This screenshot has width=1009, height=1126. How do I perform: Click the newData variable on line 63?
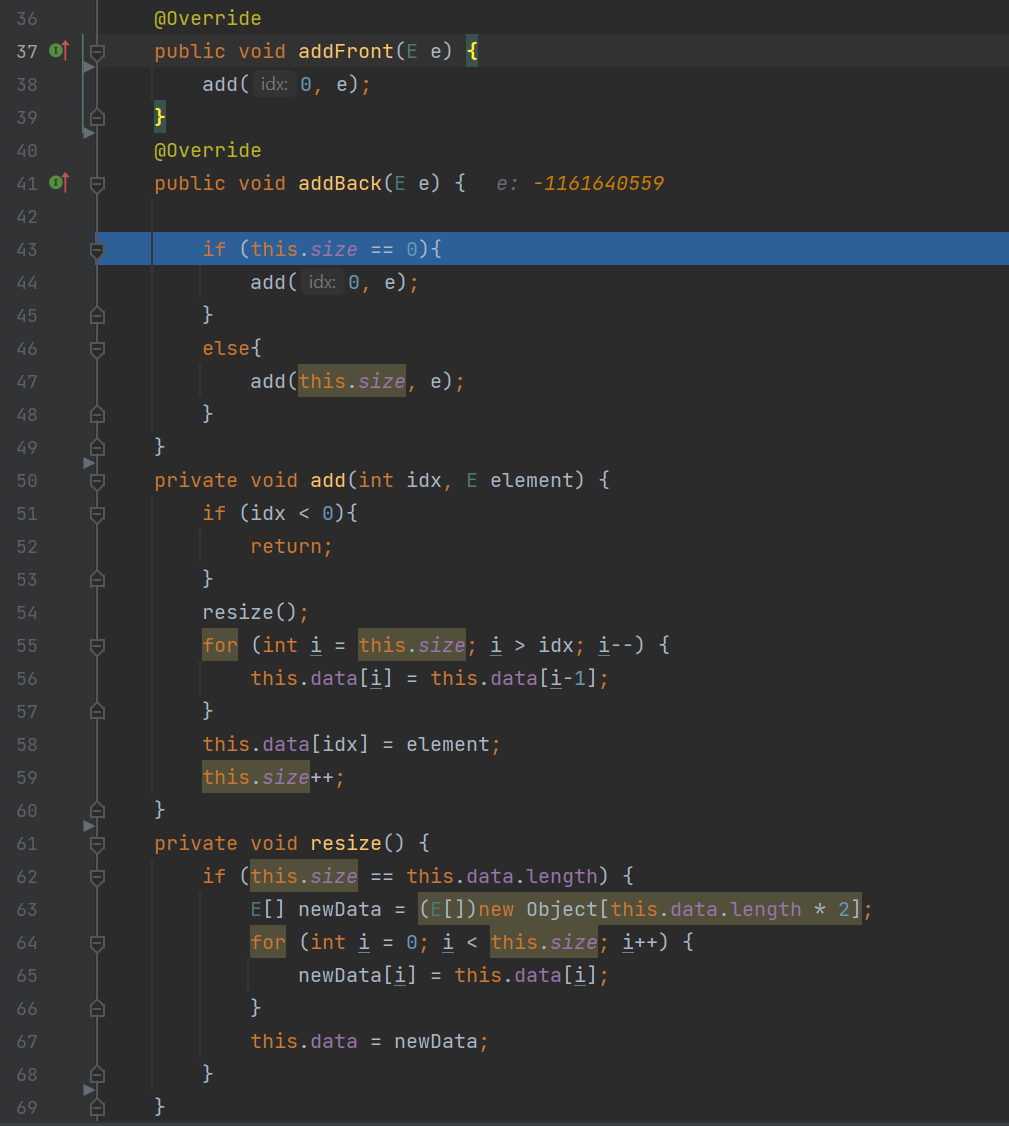340,910
